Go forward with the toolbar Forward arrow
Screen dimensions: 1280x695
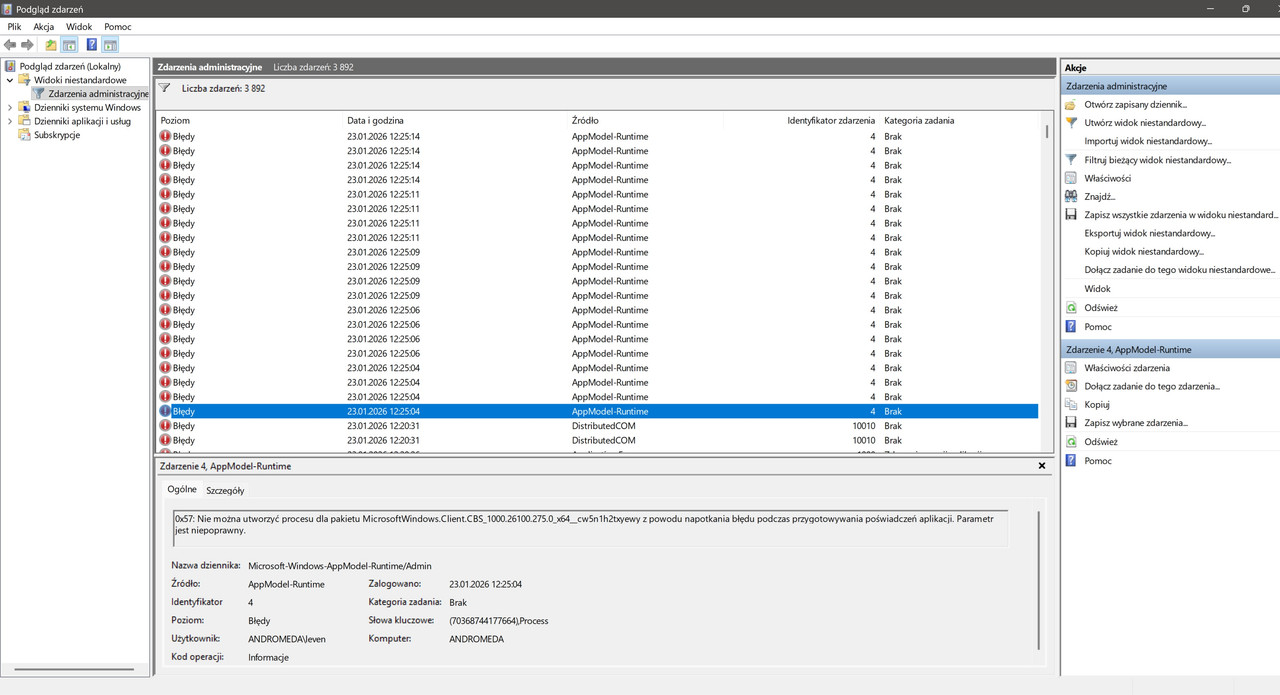(28, 45)
